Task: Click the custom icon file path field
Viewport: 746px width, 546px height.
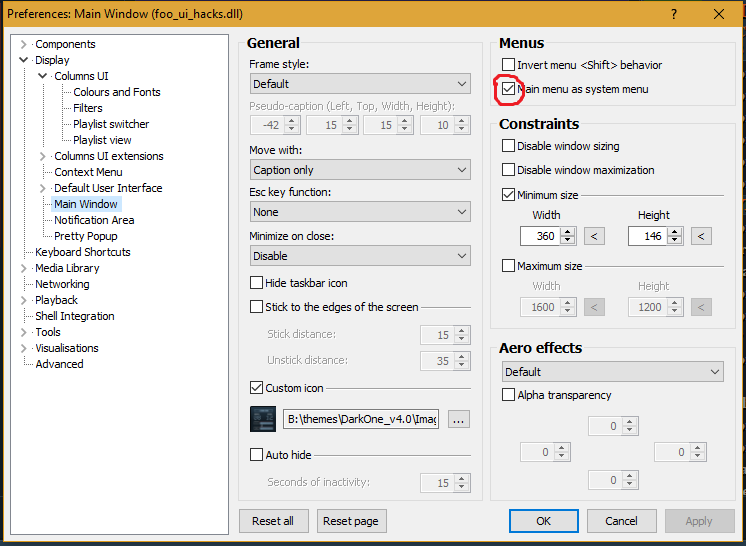Action: [x=362, y=420]
